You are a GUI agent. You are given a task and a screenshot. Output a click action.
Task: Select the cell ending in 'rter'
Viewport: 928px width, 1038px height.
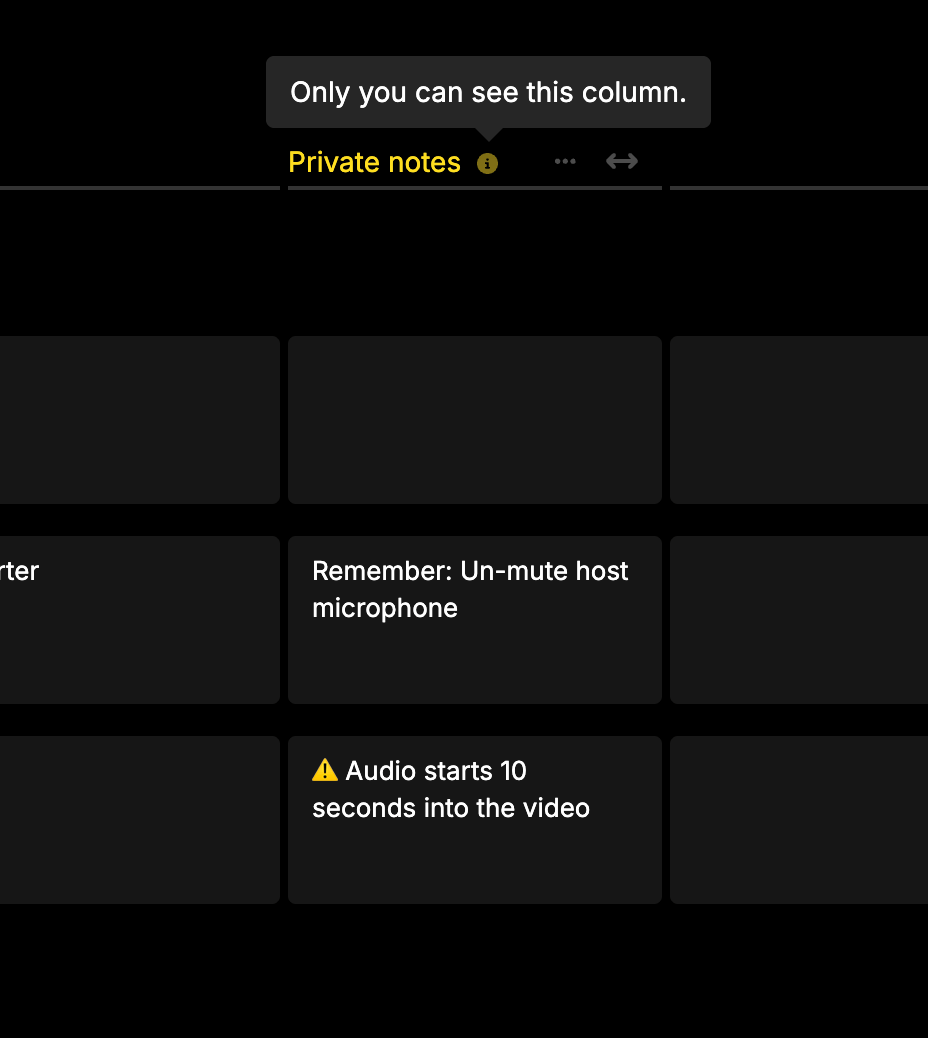coord(140,620)
